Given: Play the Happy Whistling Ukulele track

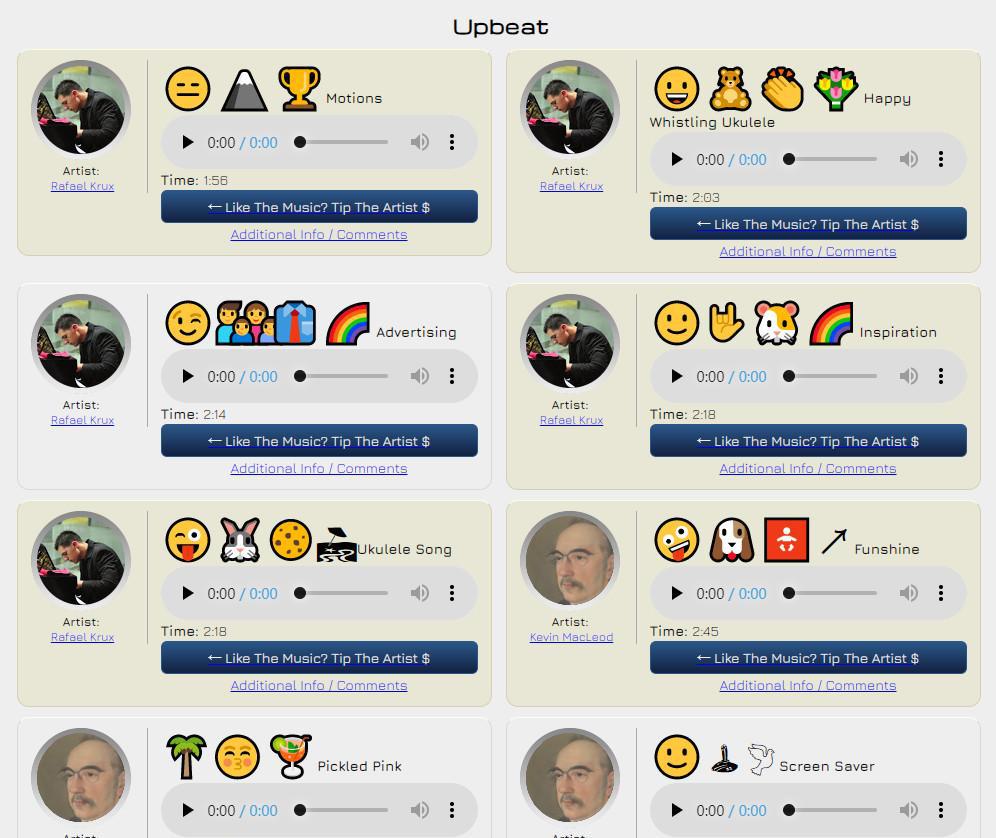Looking at the screenshot, I should click(676, 159).
